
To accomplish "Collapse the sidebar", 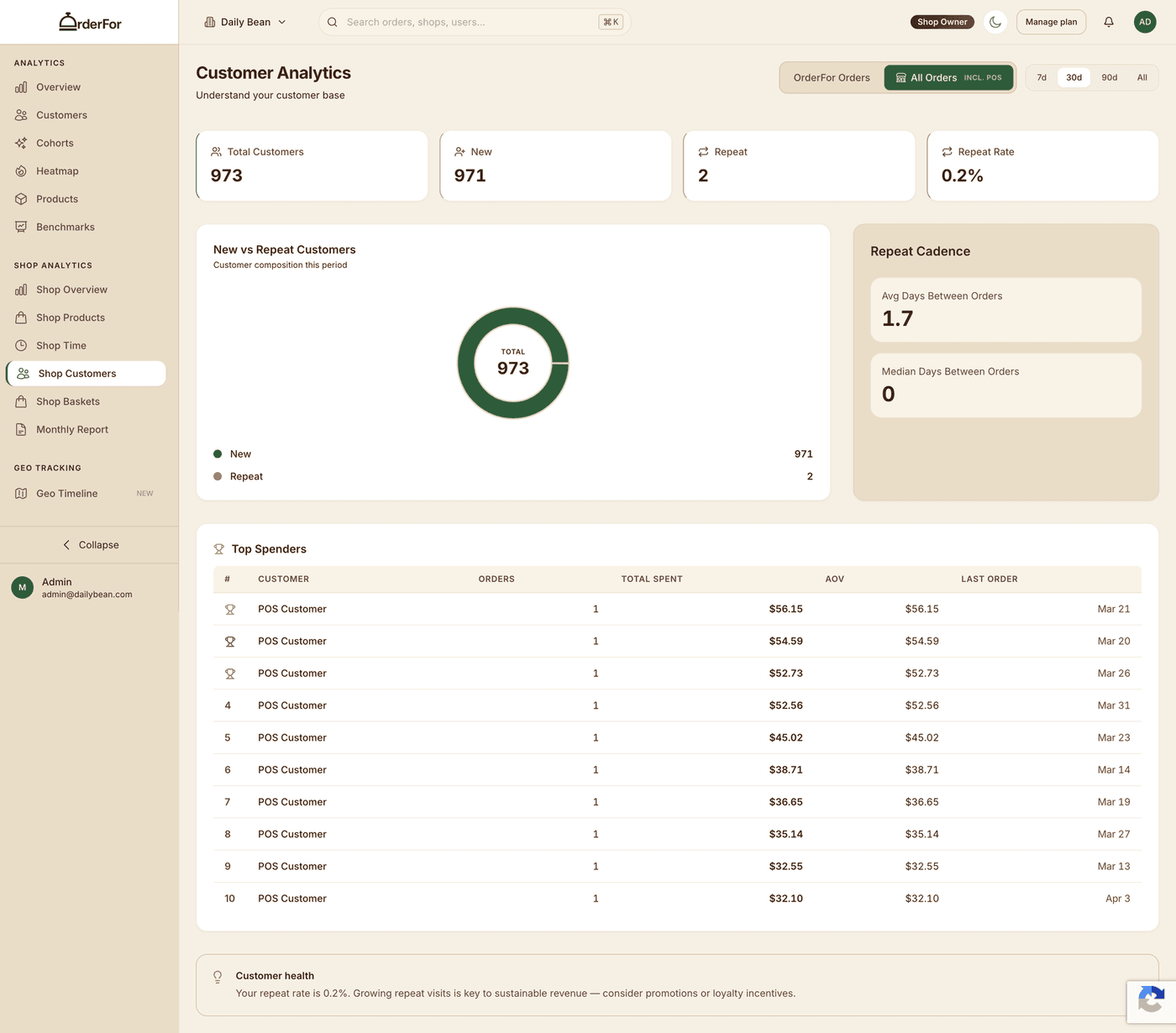I will coord(90,545).
